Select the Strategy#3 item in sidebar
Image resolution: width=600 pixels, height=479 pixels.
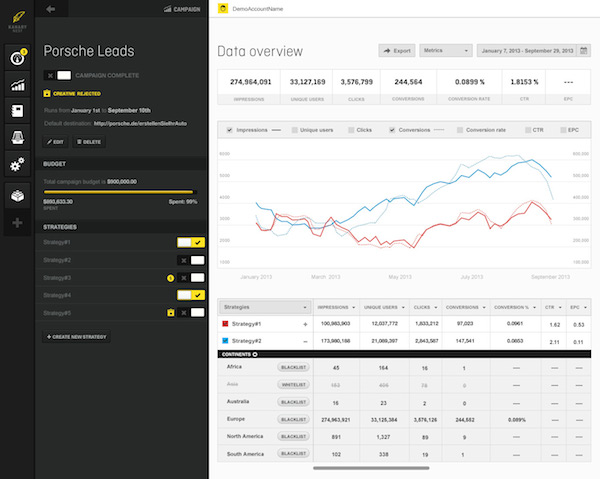pos(57,278)
